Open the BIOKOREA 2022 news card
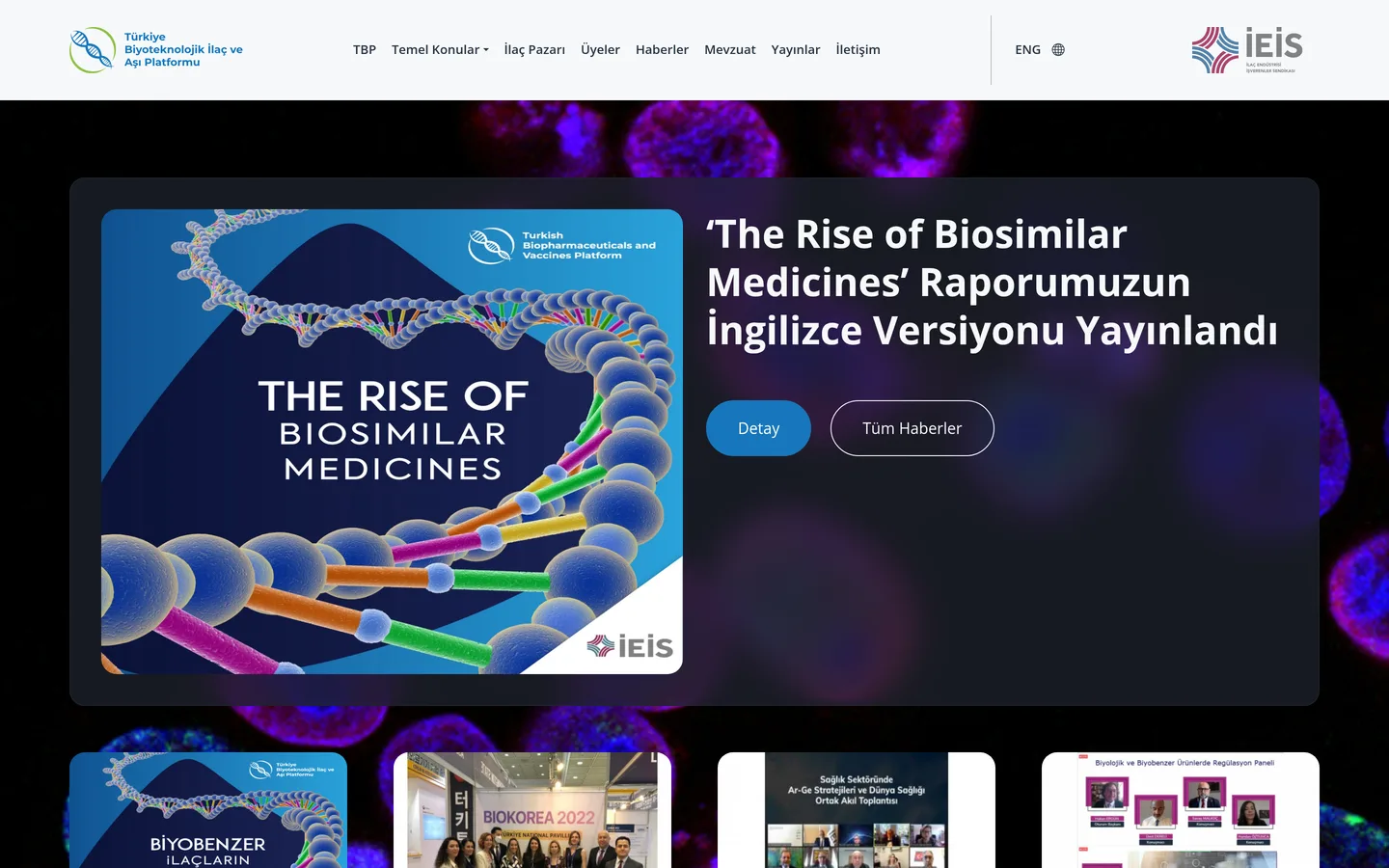 532,810
